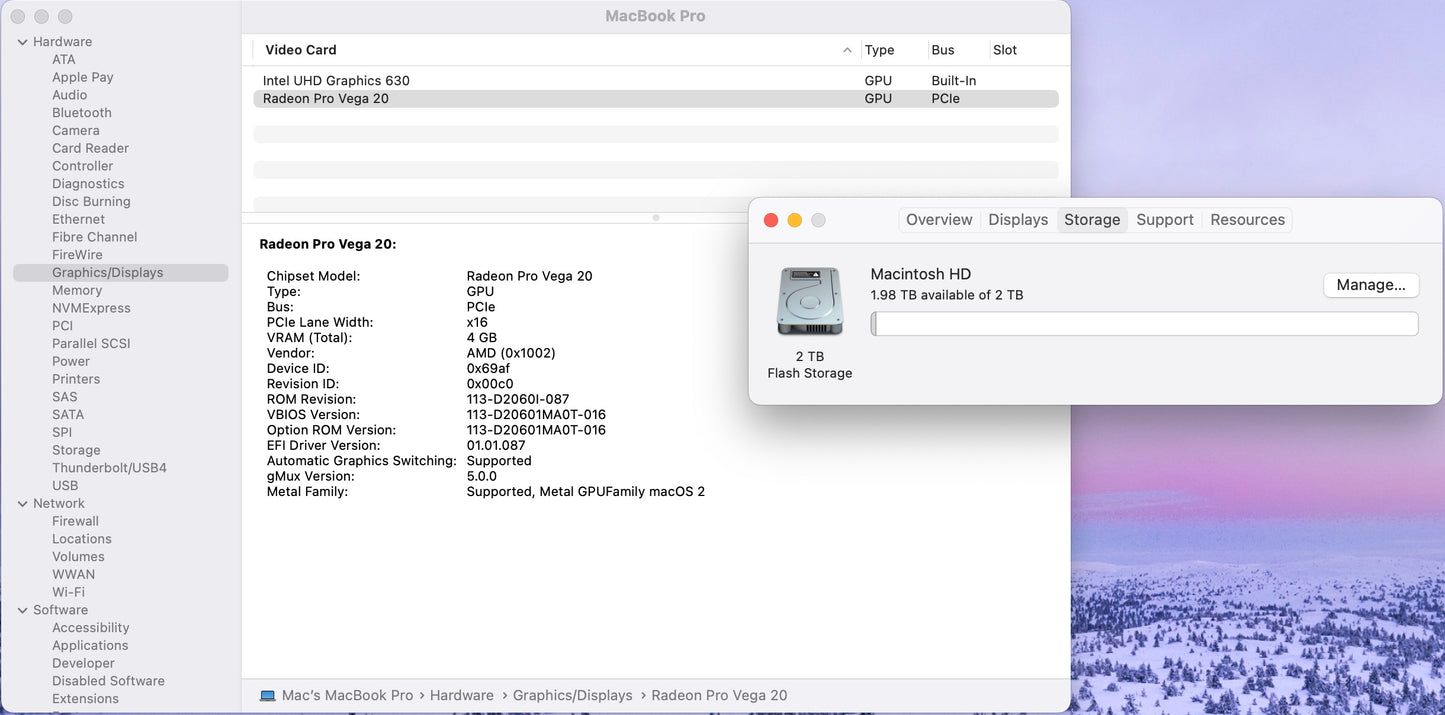The height and width of the screenshot is (715, 1445).
Task: Open the Applications section under Software
Action: (x=90, y=645)
